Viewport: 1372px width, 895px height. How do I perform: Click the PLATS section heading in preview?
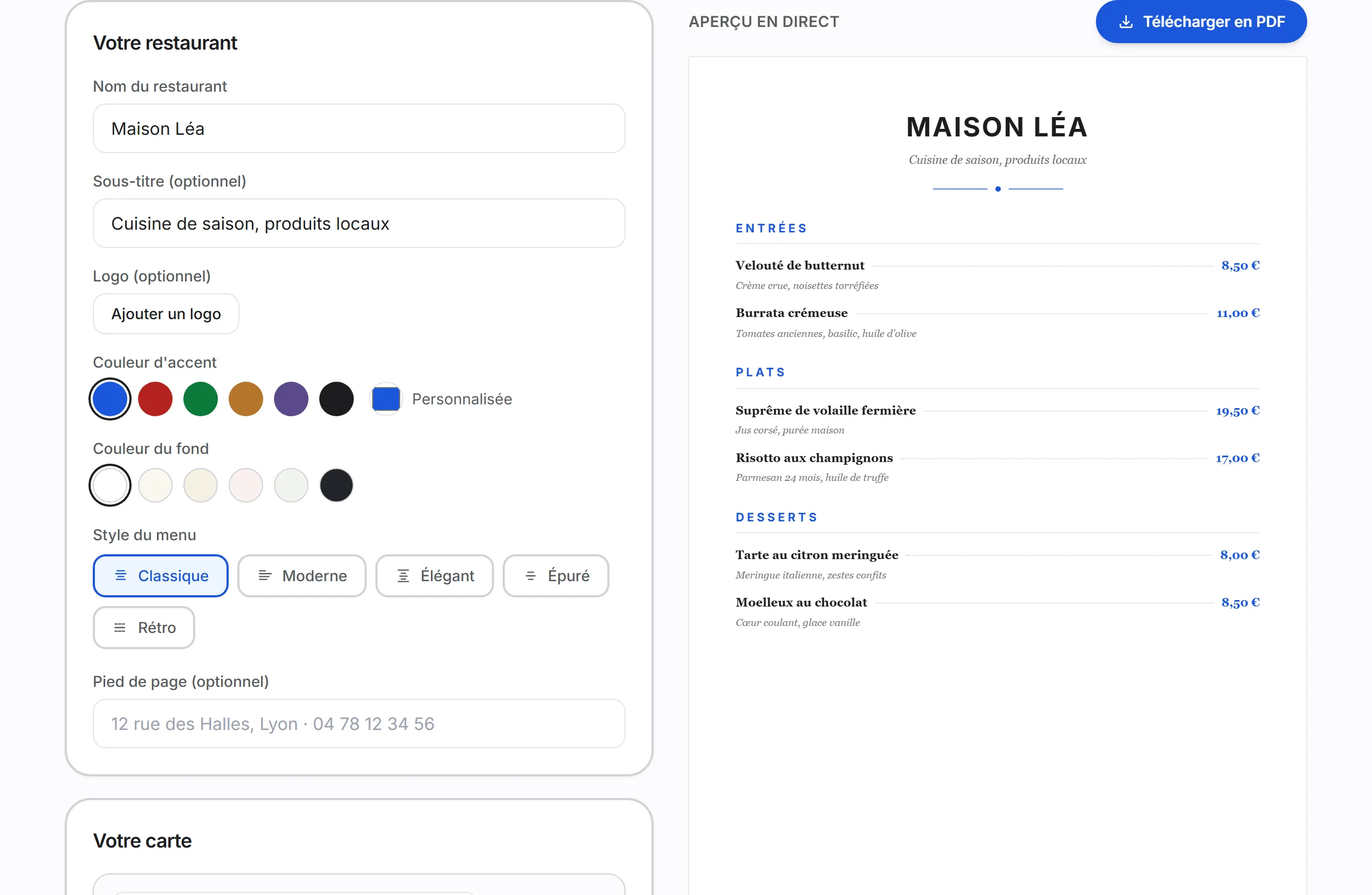pyautogui.click(x=760, y=373)
